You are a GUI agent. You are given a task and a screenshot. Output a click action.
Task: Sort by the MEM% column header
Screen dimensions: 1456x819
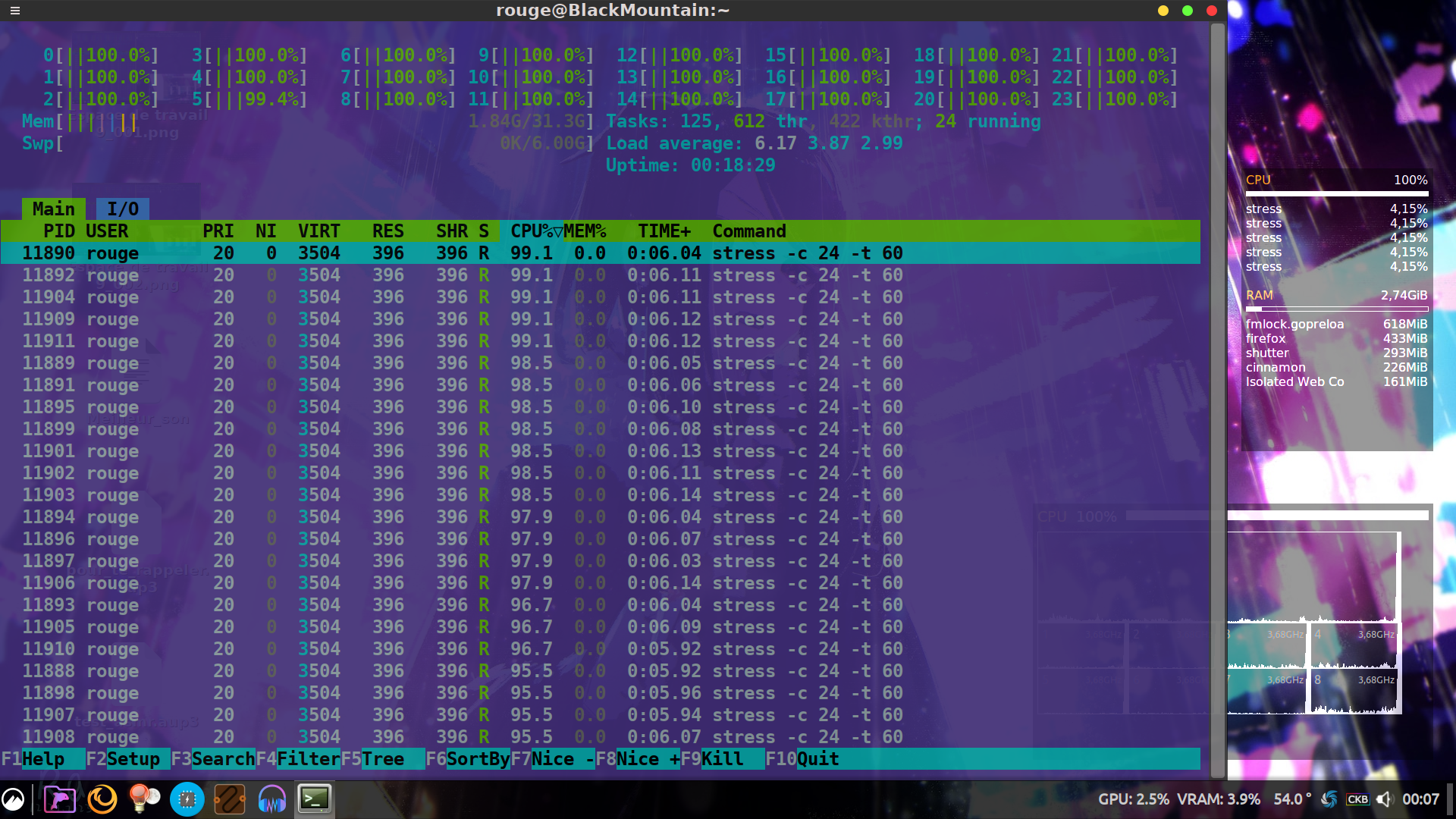585,231
